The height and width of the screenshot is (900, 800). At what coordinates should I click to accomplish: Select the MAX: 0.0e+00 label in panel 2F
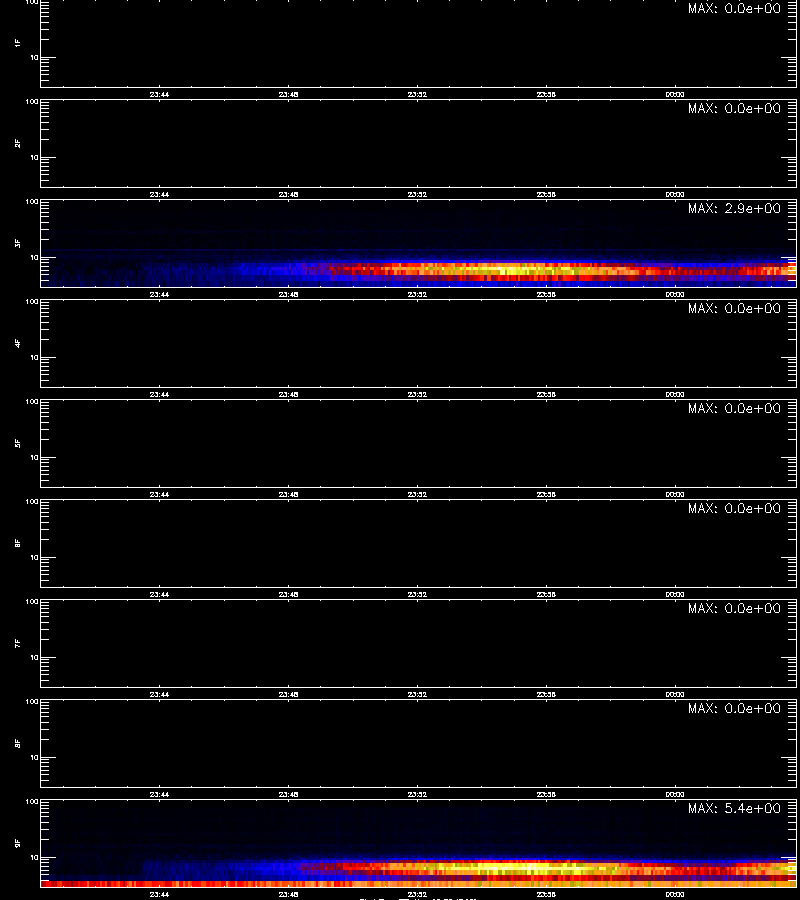[734, 108]
